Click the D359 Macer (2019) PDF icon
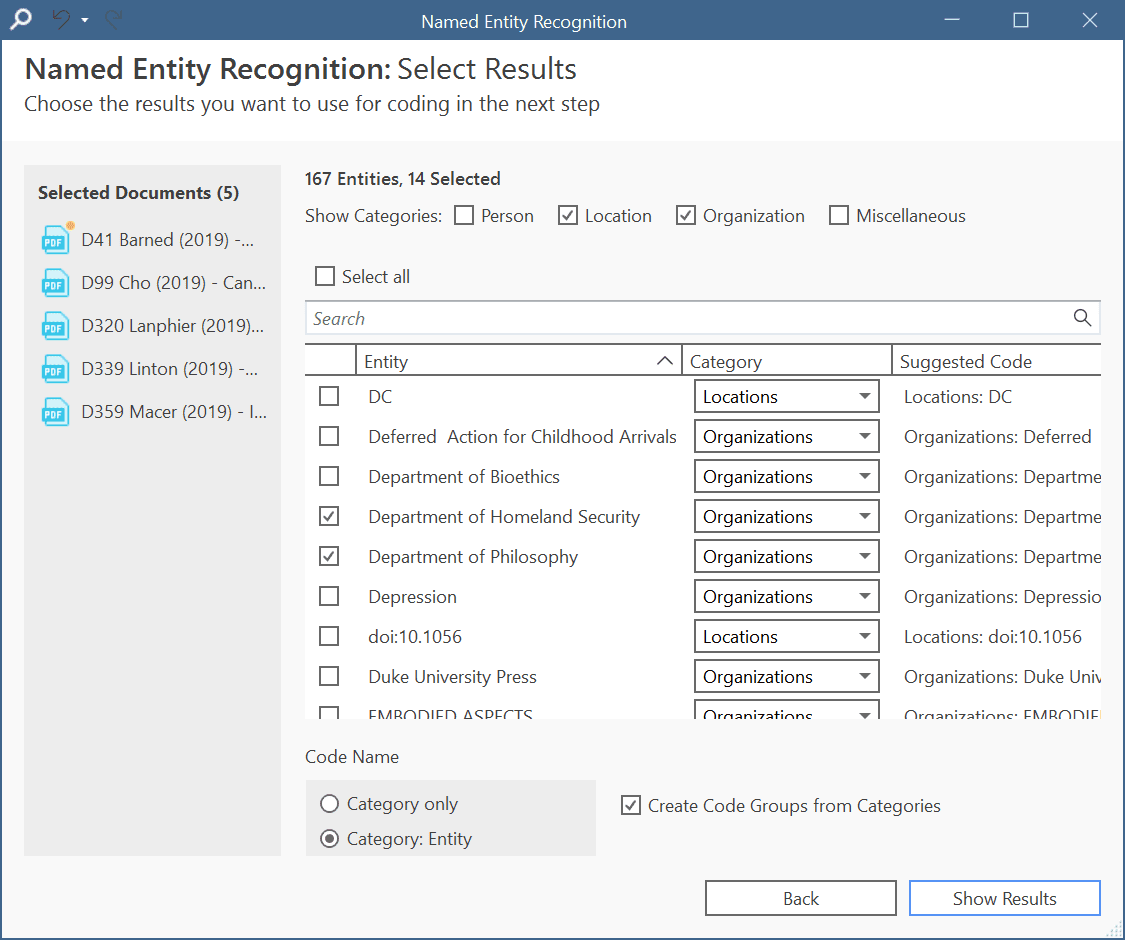 coord(55,412)
